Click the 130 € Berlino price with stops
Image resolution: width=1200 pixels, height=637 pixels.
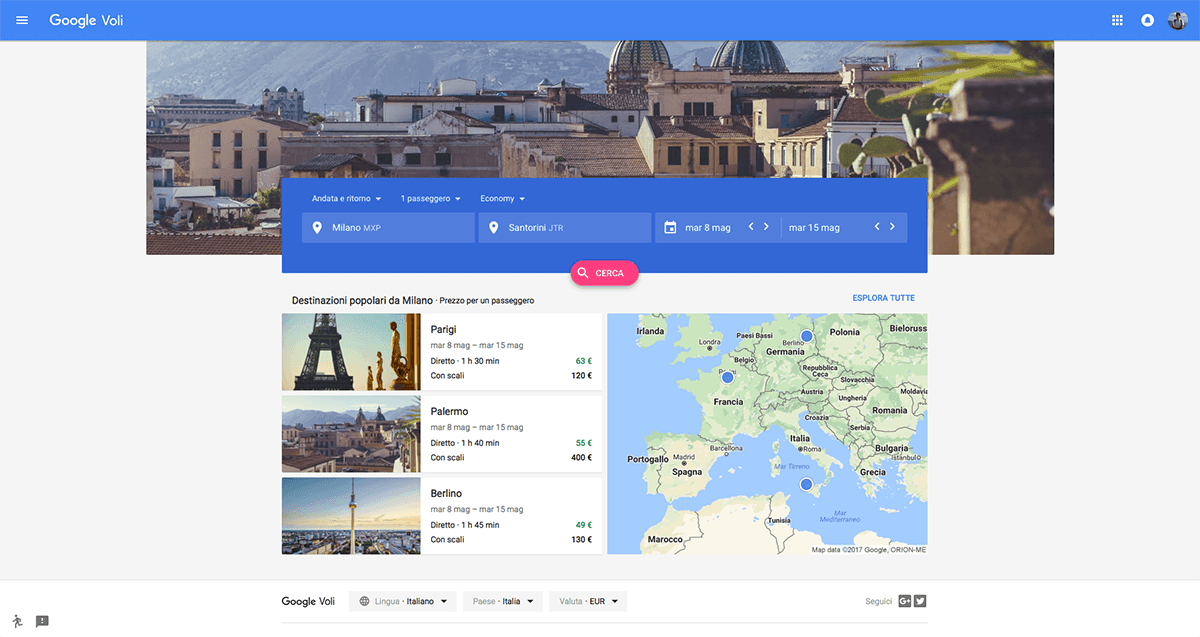coord(581,540)
